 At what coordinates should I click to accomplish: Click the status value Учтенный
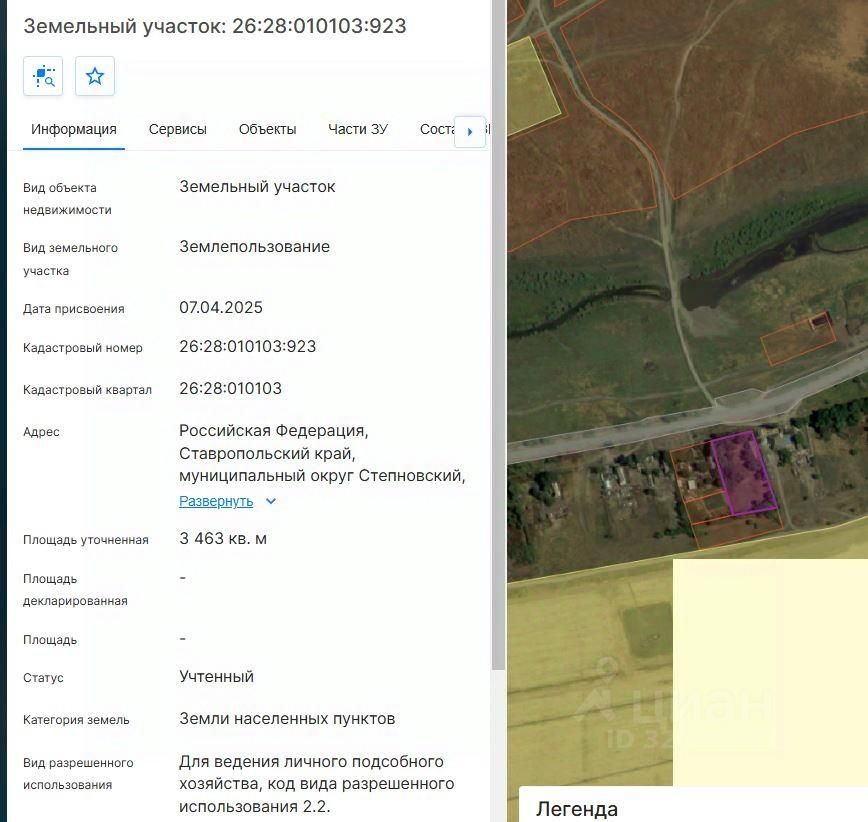[x=216, y=676]
